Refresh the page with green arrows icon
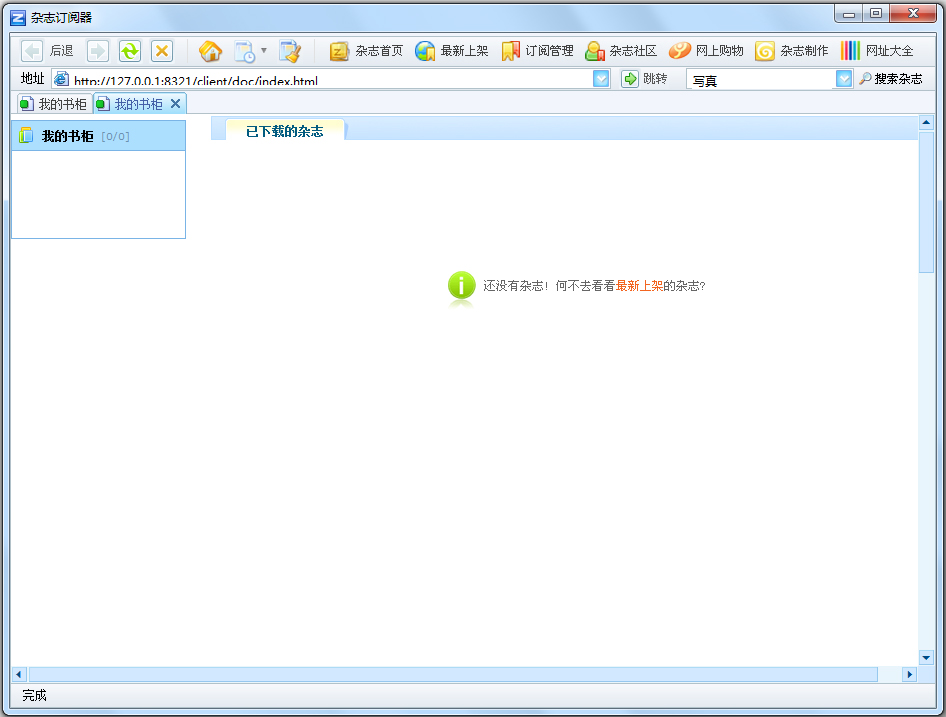The image size is (946, 717). pos(130,51)
